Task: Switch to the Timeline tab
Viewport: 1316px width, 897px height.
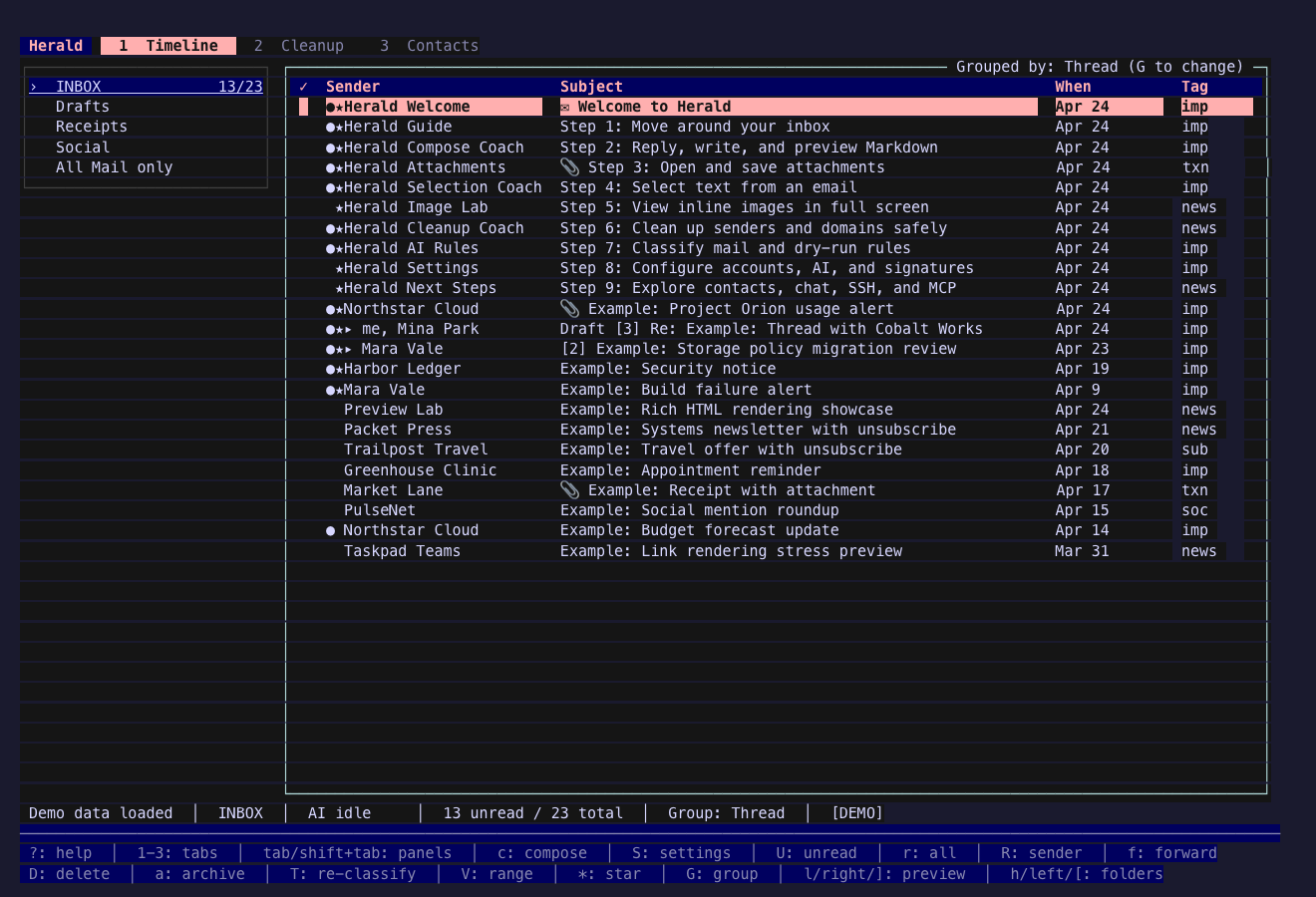Action: 168,46
